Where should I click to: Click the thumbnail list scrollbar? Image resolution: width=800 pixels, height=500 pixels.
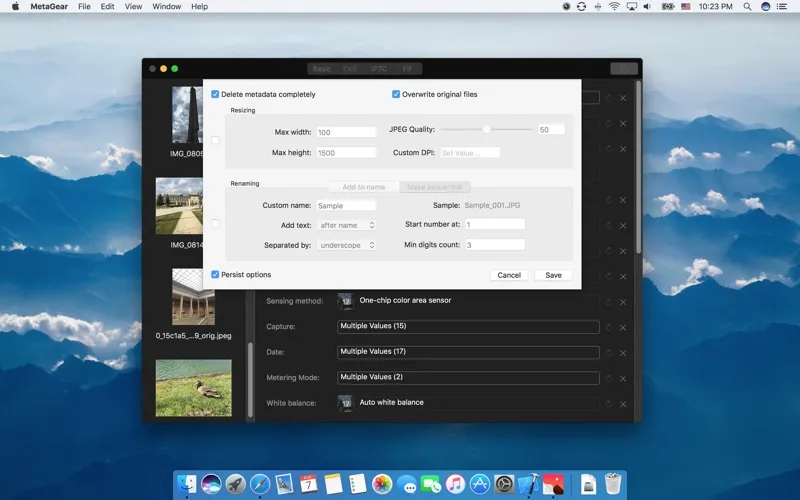pyautogui.click(x=250, y=380)
